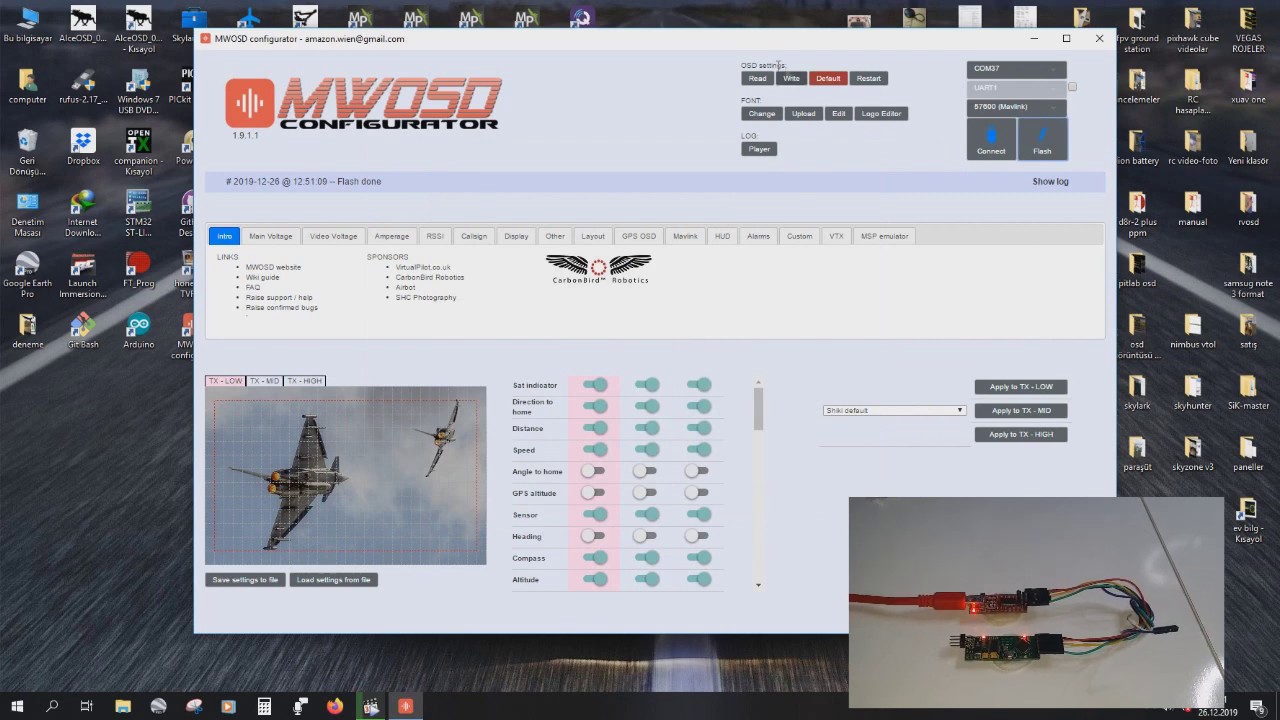The width and height of the screenshot is (1280, 720).
Task: Open the UART1 dropdown
Action: [x=1016, y=88]
